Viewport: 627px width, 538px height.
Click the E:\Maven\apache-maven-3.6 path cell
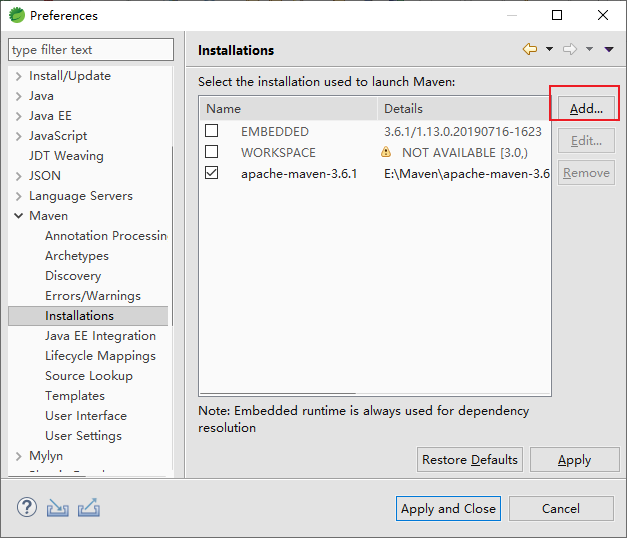pos(467,174)
